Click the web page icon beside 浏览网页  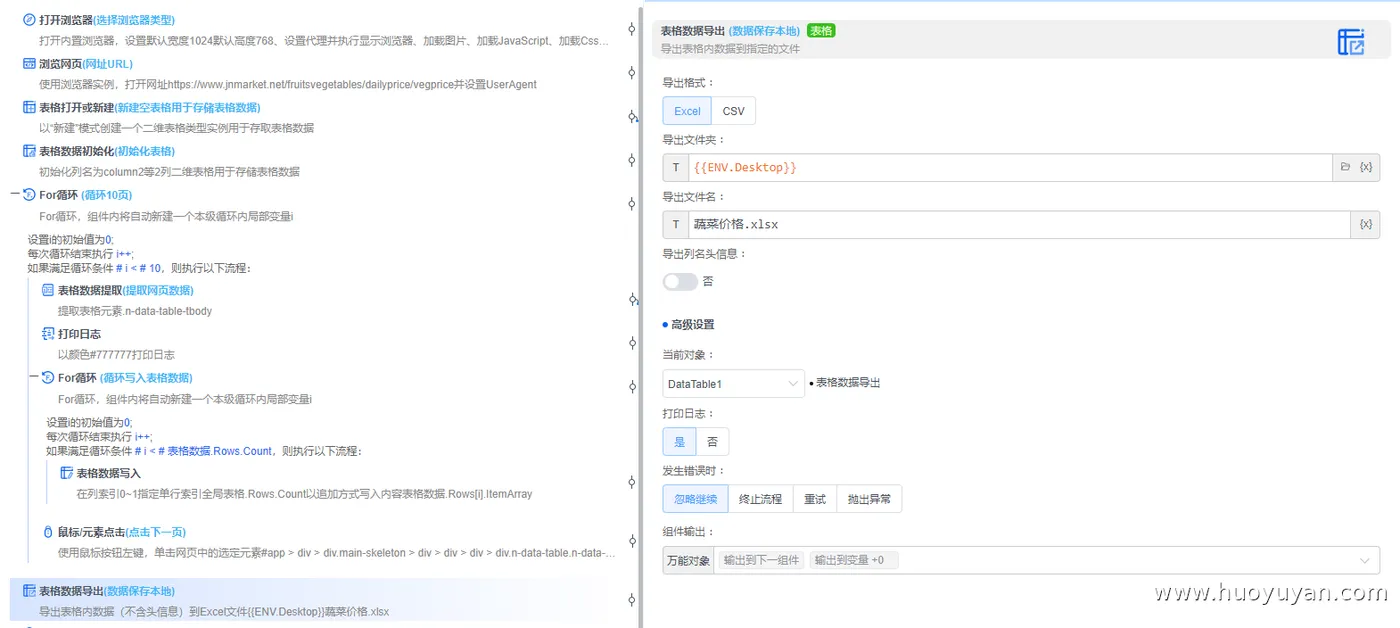pos(29,64)
